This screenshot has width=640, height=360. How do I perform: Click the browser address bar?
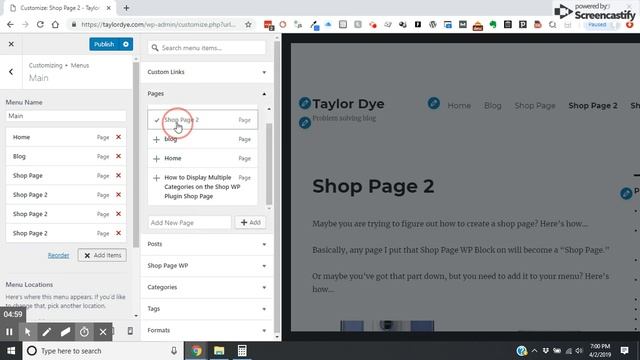click(x=158, y=24)
